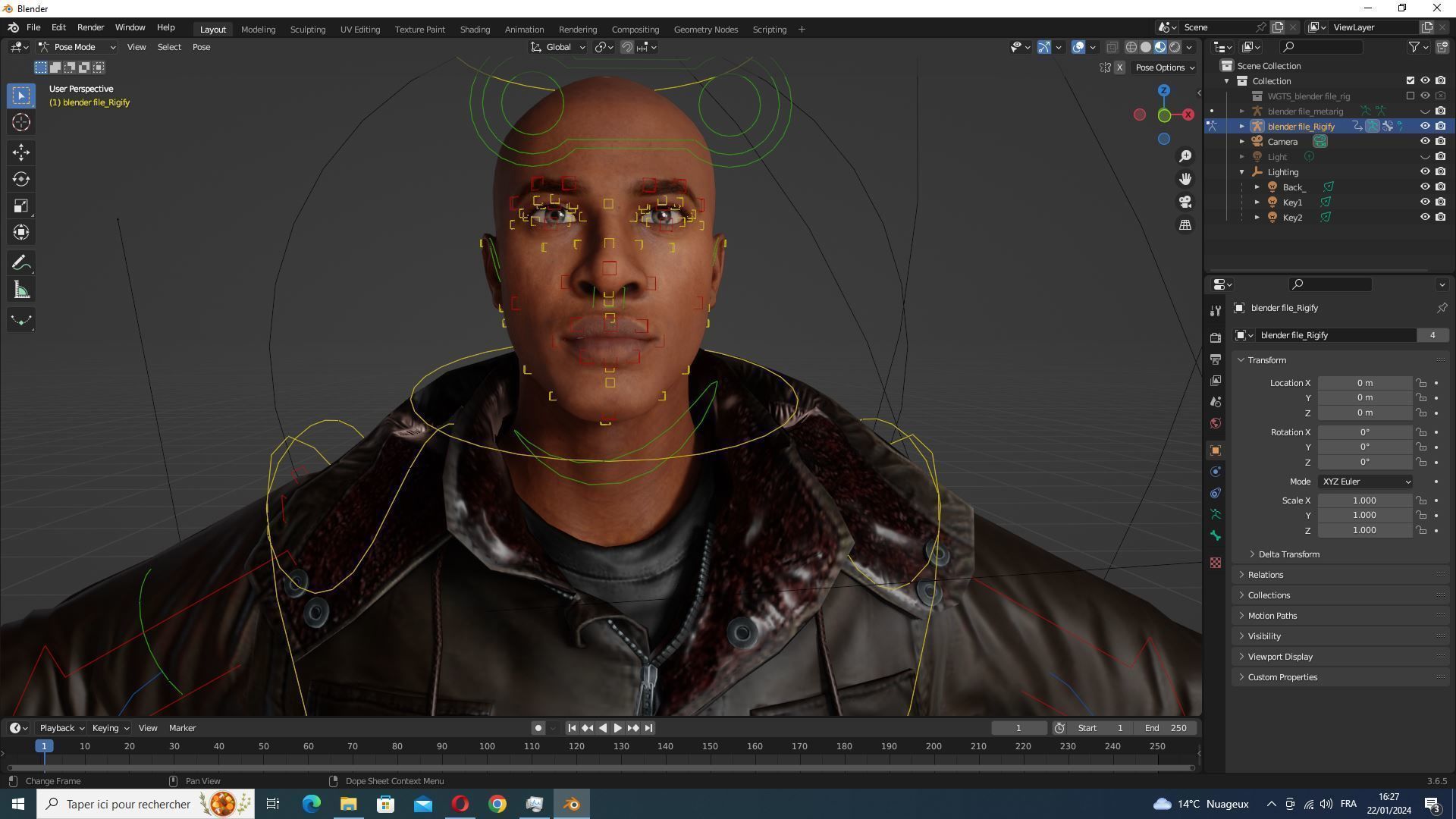The image size is (1456, 819).
Task: Click the current frame number field
Action: tap(1018, 728)
